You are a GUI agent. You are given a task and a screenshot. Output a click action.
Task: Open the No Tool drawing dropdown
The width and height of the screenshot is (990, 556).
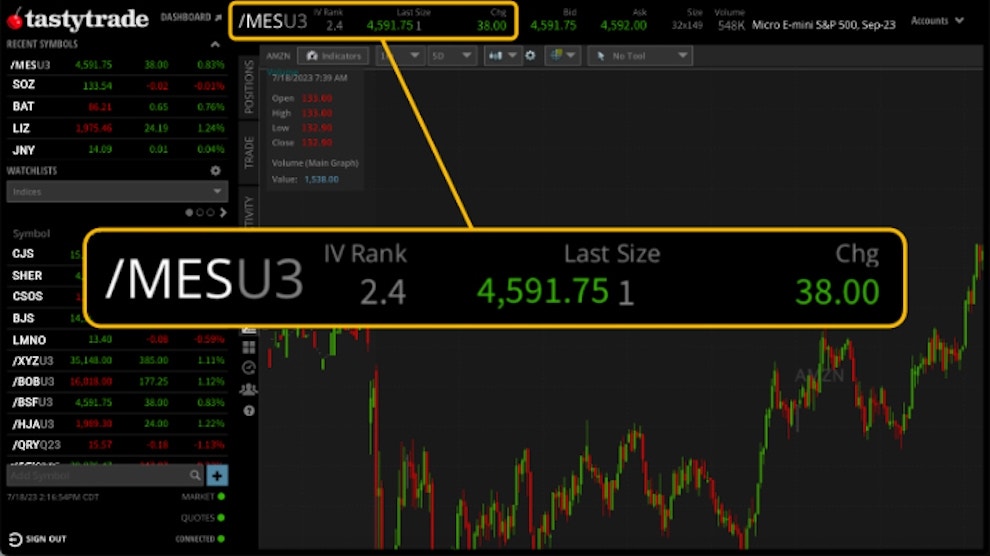pos(640,56)
